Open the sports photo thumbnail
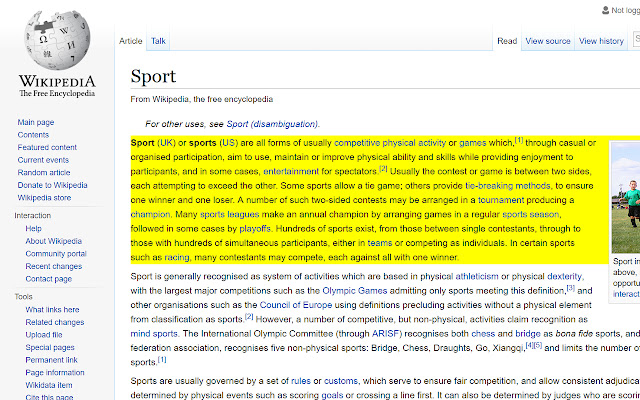The height and width of the screenshot is (400, 640). (x=626, y=198)
